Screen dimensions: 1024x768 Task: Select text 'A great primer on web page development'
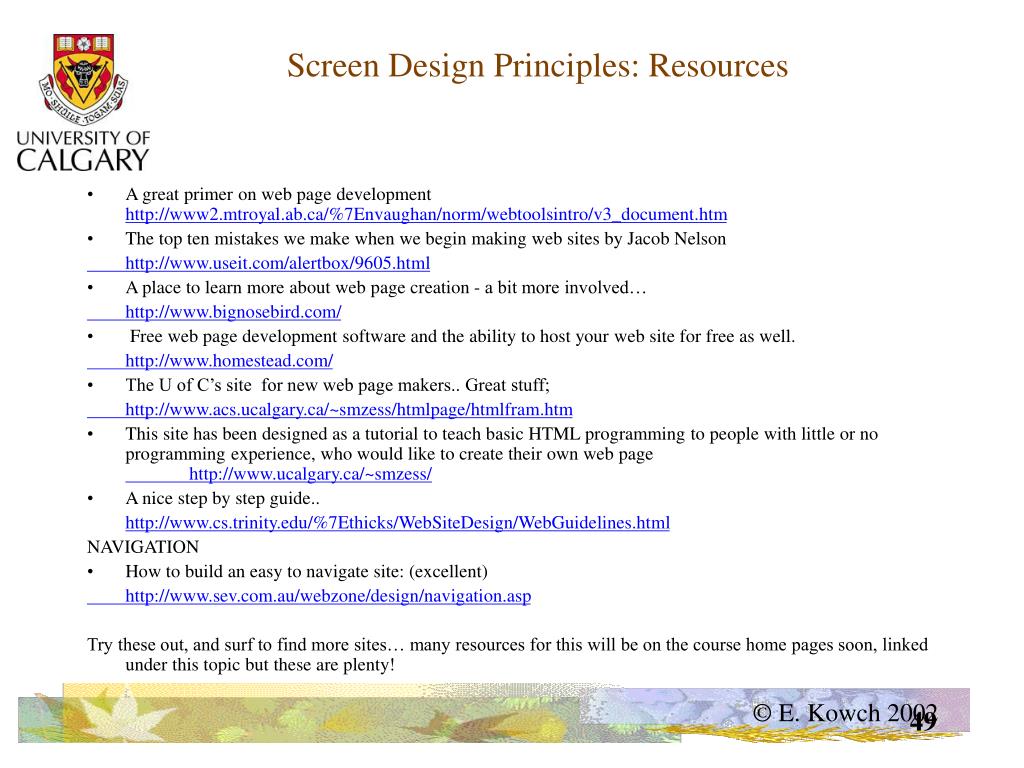coord(278,195)
